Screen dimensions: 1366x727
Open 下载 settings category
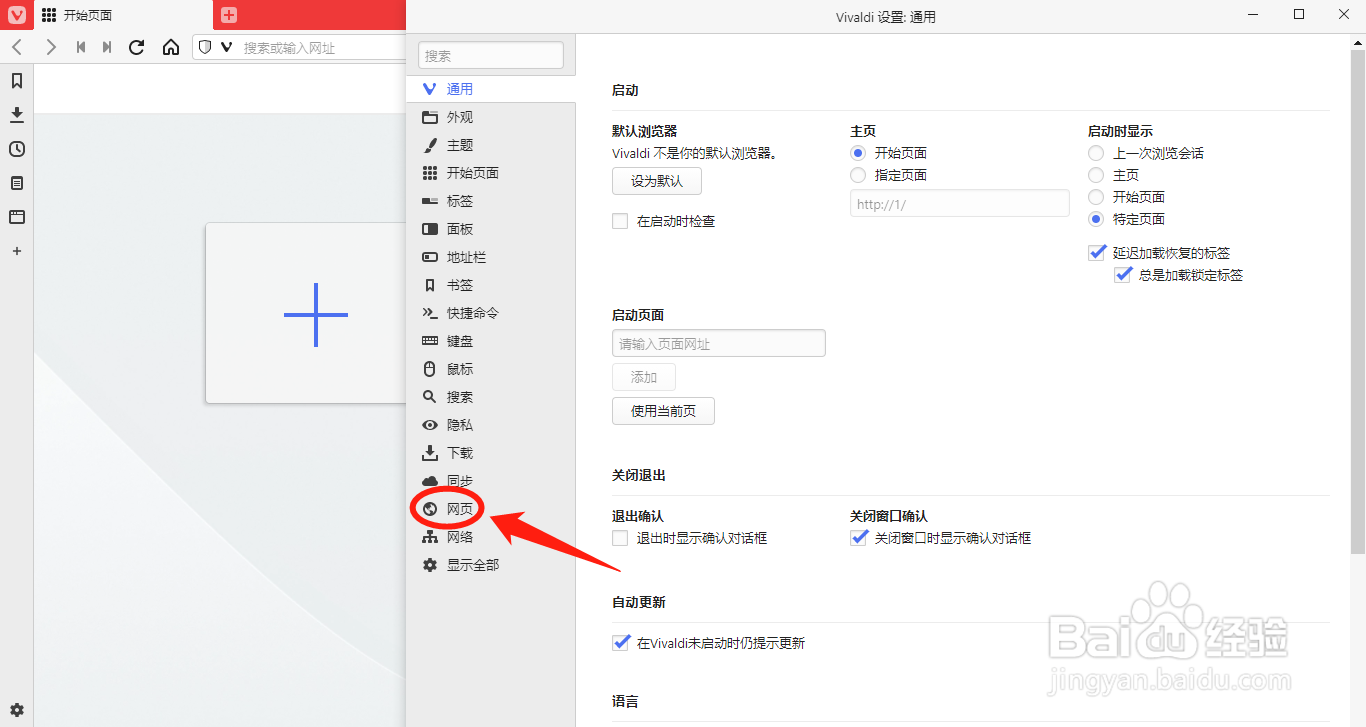[491, 453]
